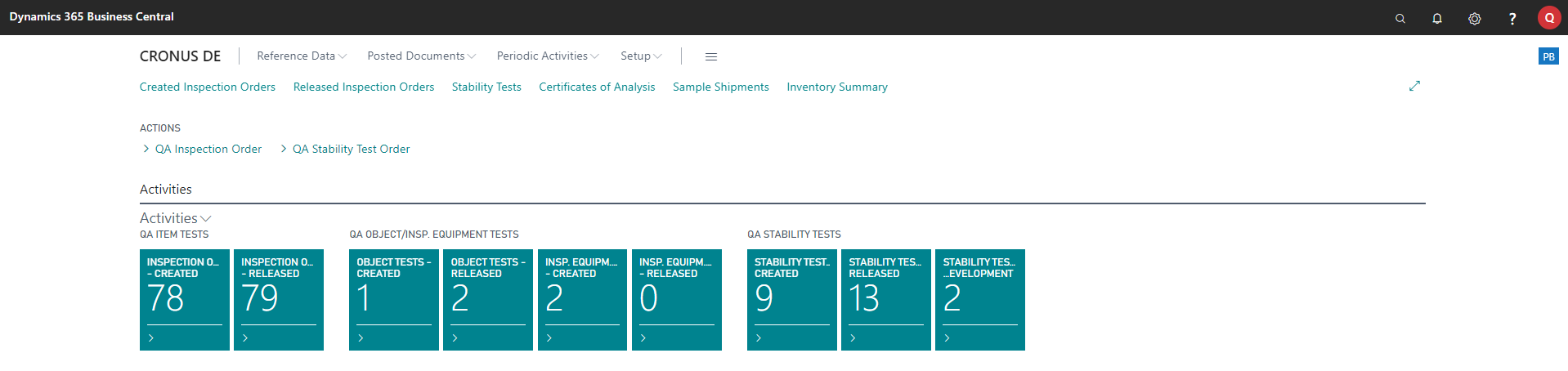Viewport: 1568px width, 371px height.
Task: Click arrow on Object Tests Released tile
Action: click(x=455, y=337)
